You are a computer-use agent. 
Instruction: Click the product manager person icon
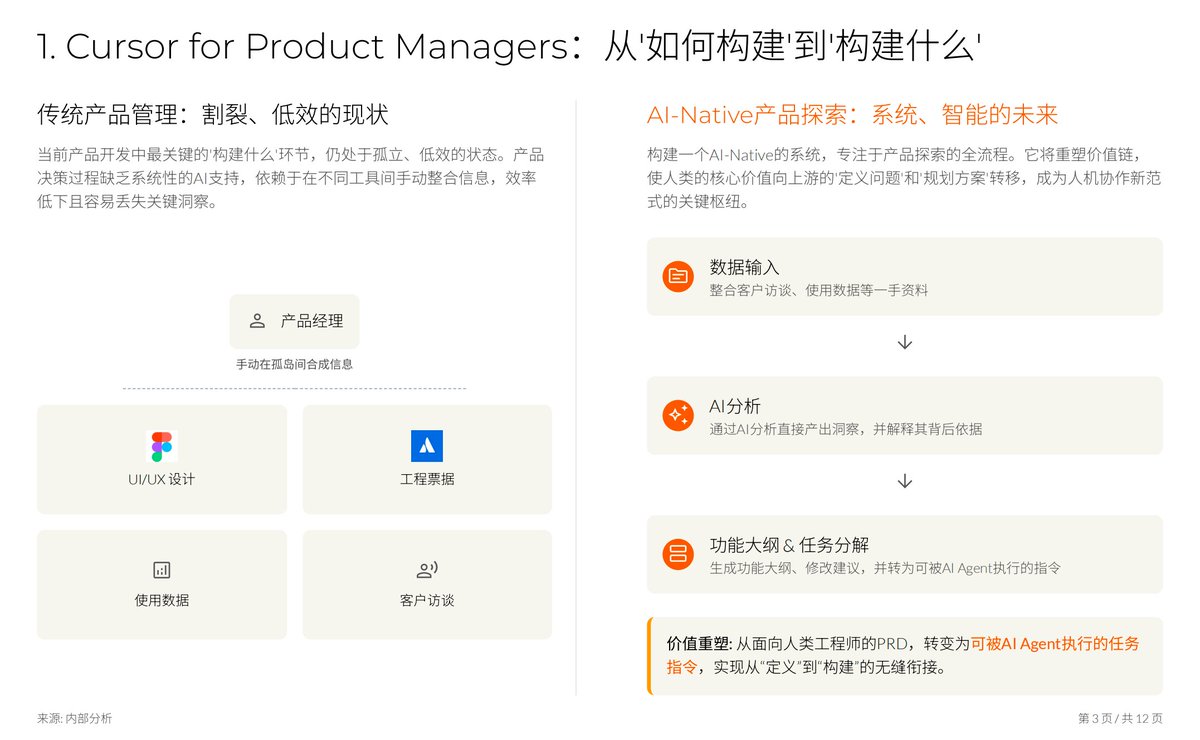[257, 321]
